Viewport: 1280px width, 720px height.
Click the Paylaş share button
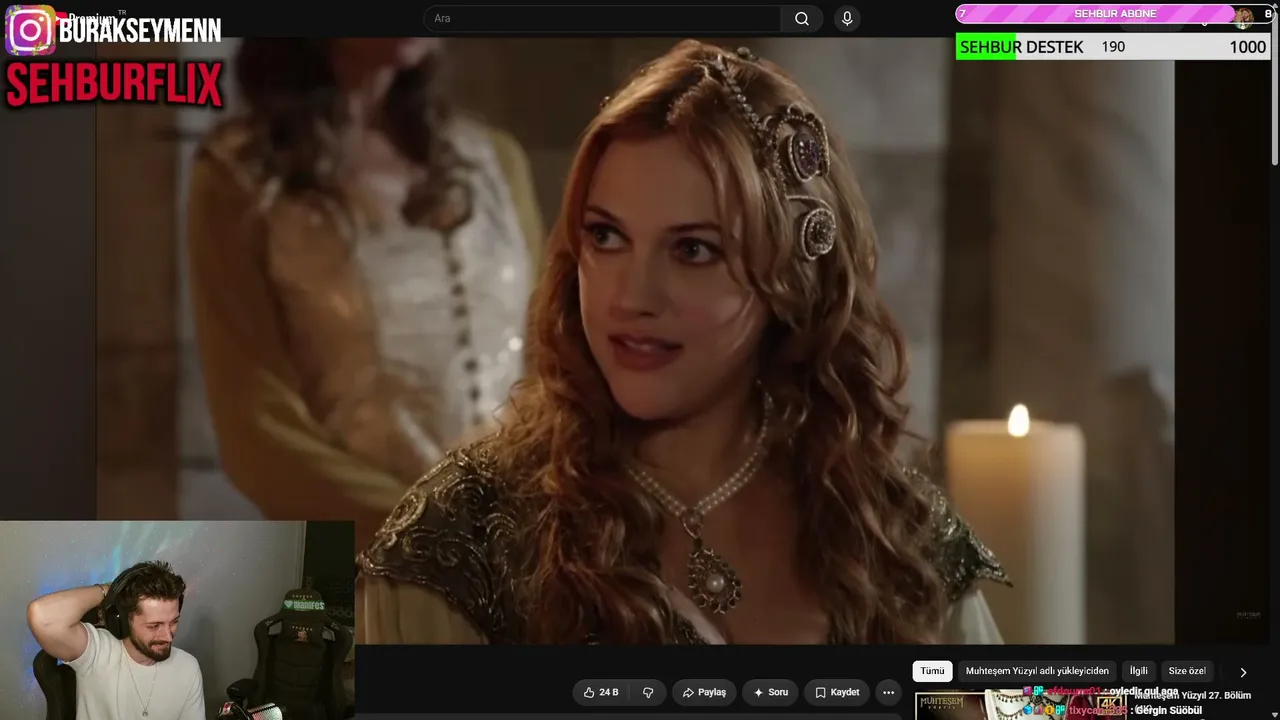tap(704, 692)
